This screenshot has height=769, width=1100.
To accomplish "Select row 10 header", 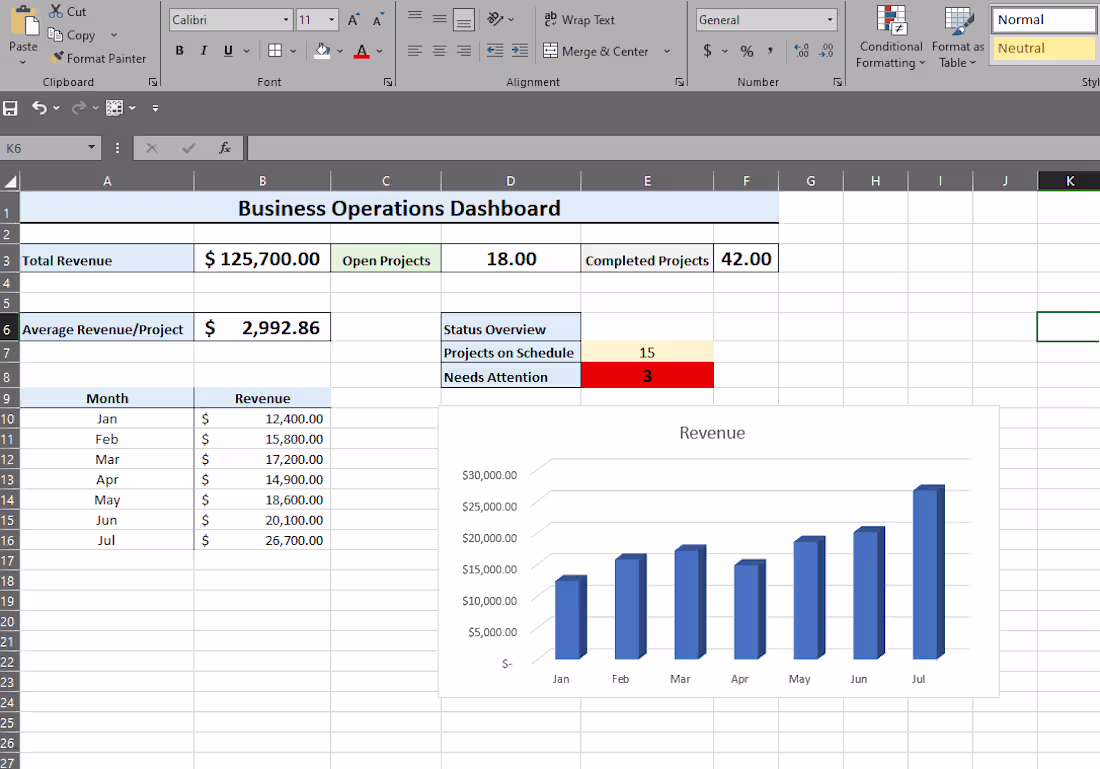I will [x=8, y=419].
